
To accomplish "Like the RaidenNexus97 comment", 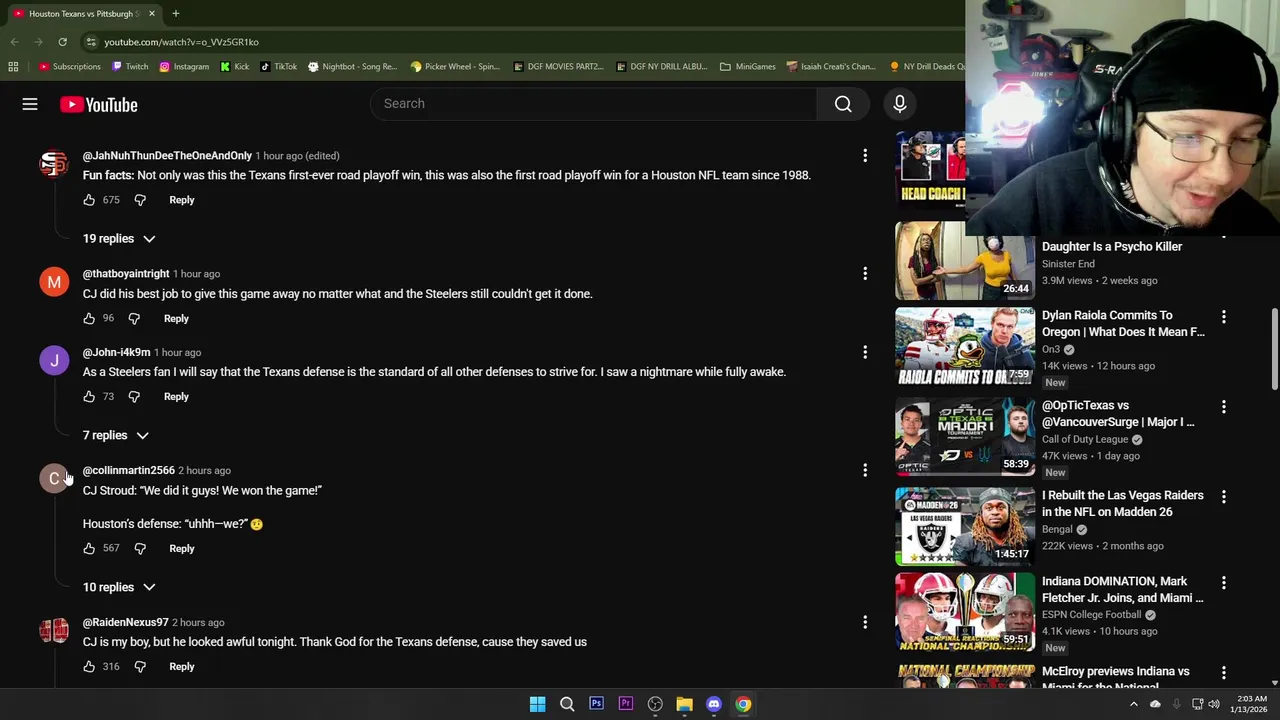I will [x=89, y=666].
